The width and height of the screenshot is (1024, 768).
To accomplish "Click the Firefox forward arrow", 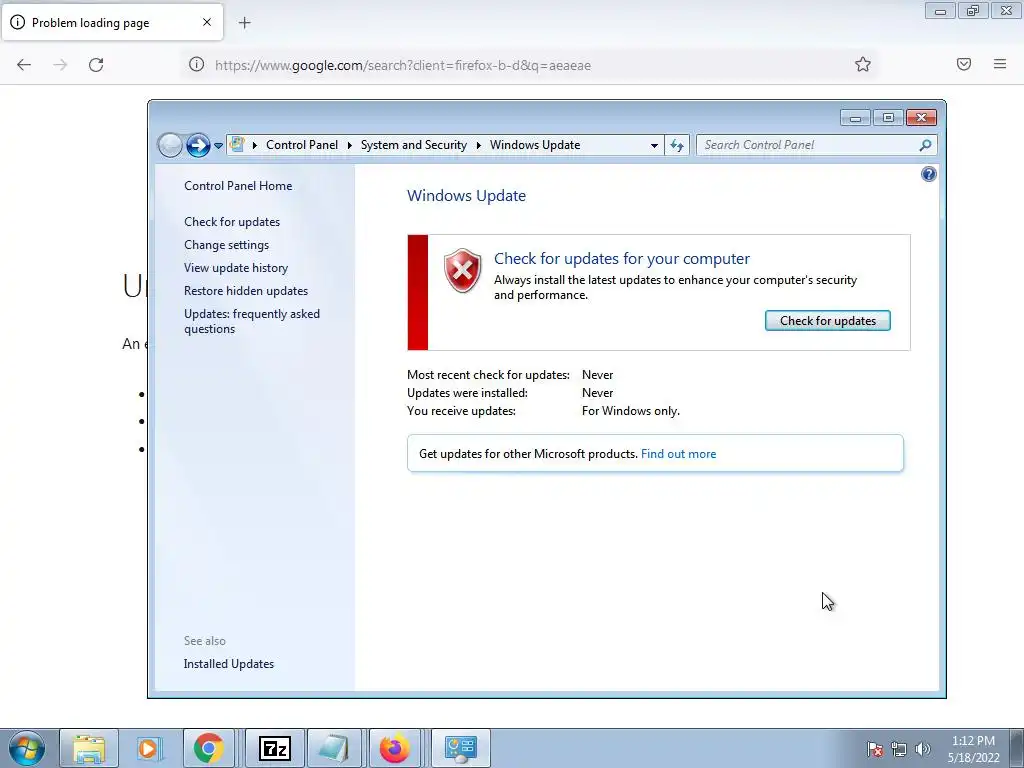I will [60, 65].
